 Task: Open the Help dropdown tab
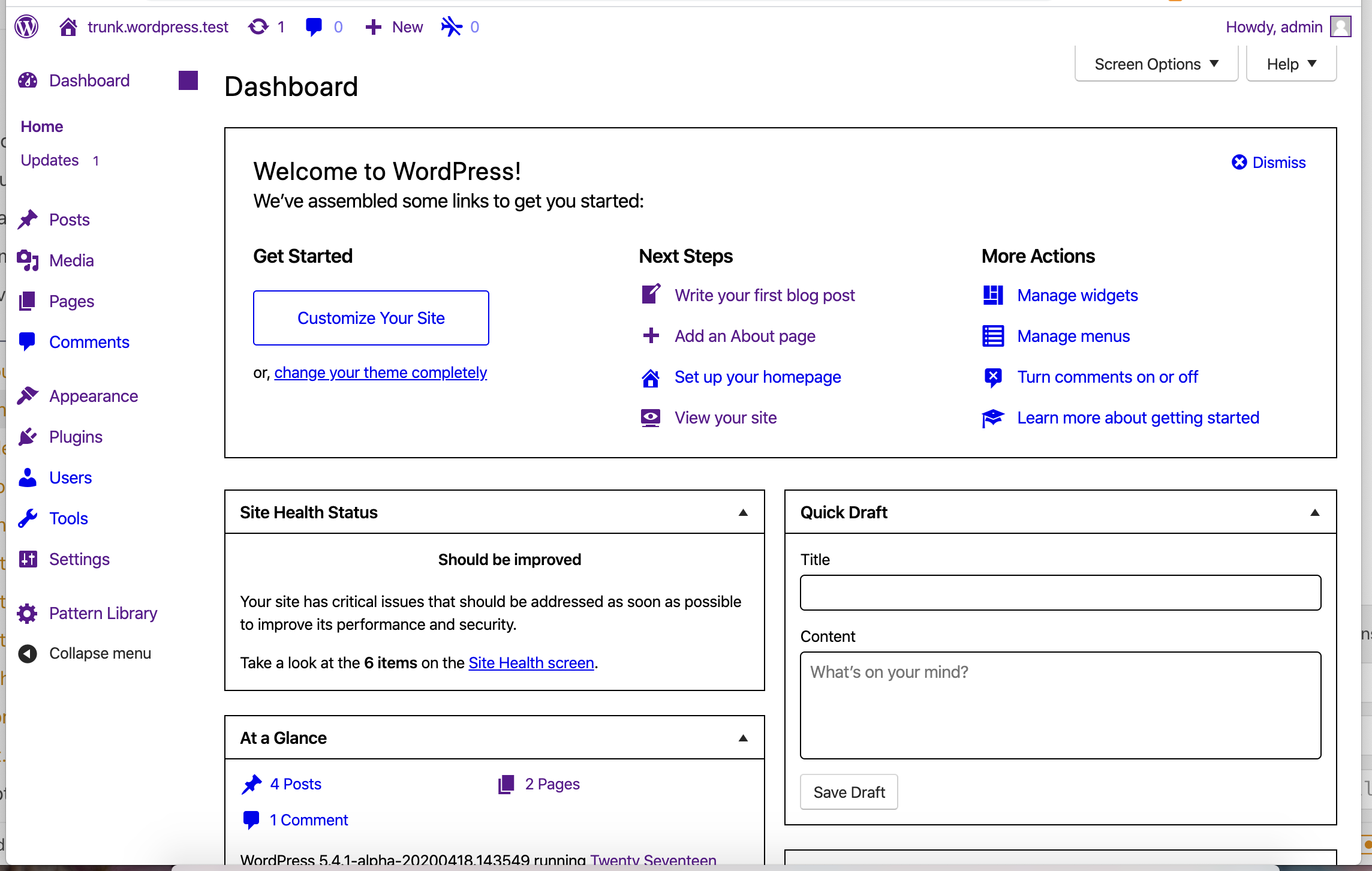(1291, 64)
